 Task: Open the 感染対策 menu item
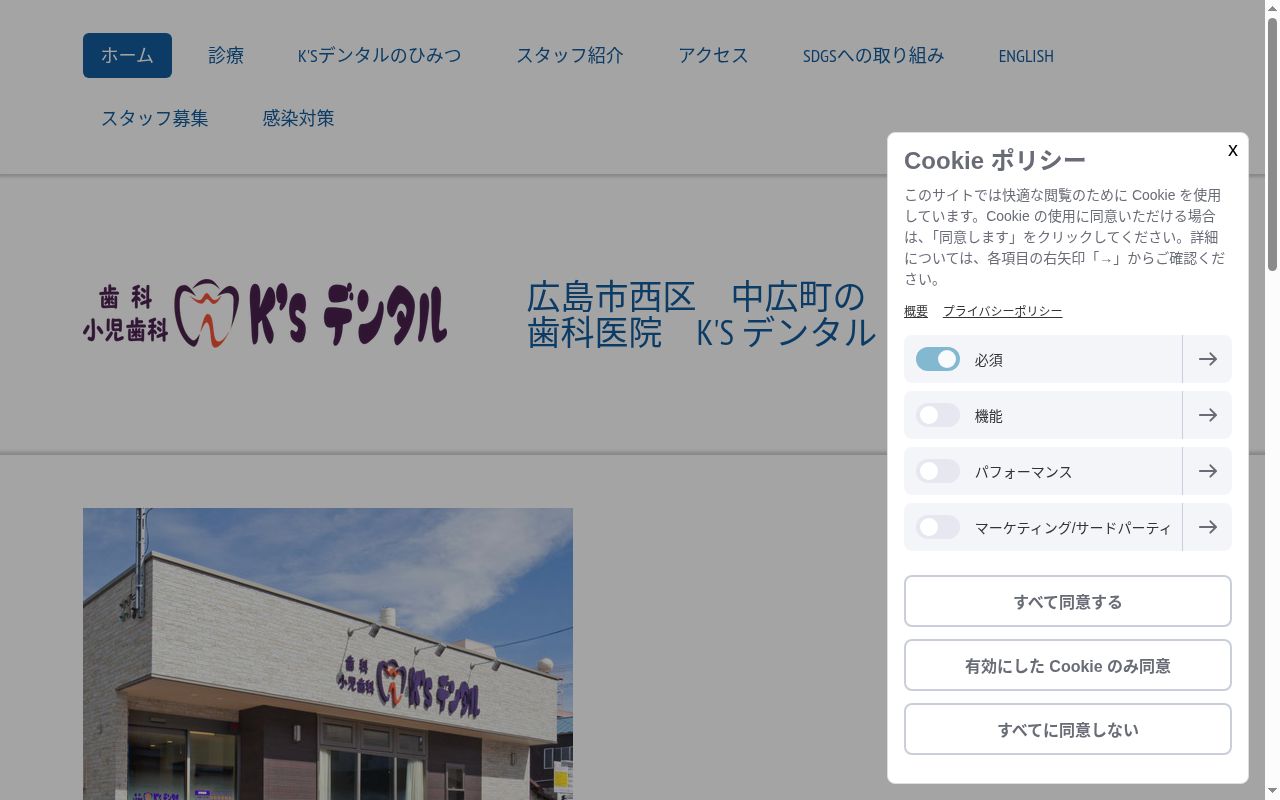298,118
